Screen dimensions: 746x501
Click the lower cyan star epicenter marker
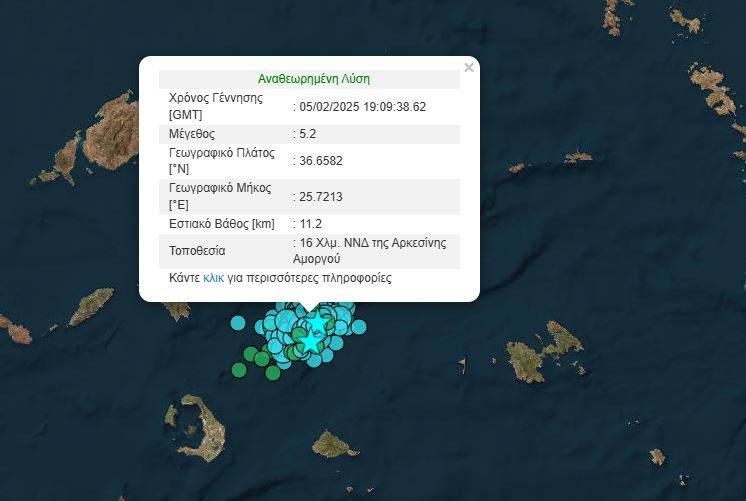312,341
